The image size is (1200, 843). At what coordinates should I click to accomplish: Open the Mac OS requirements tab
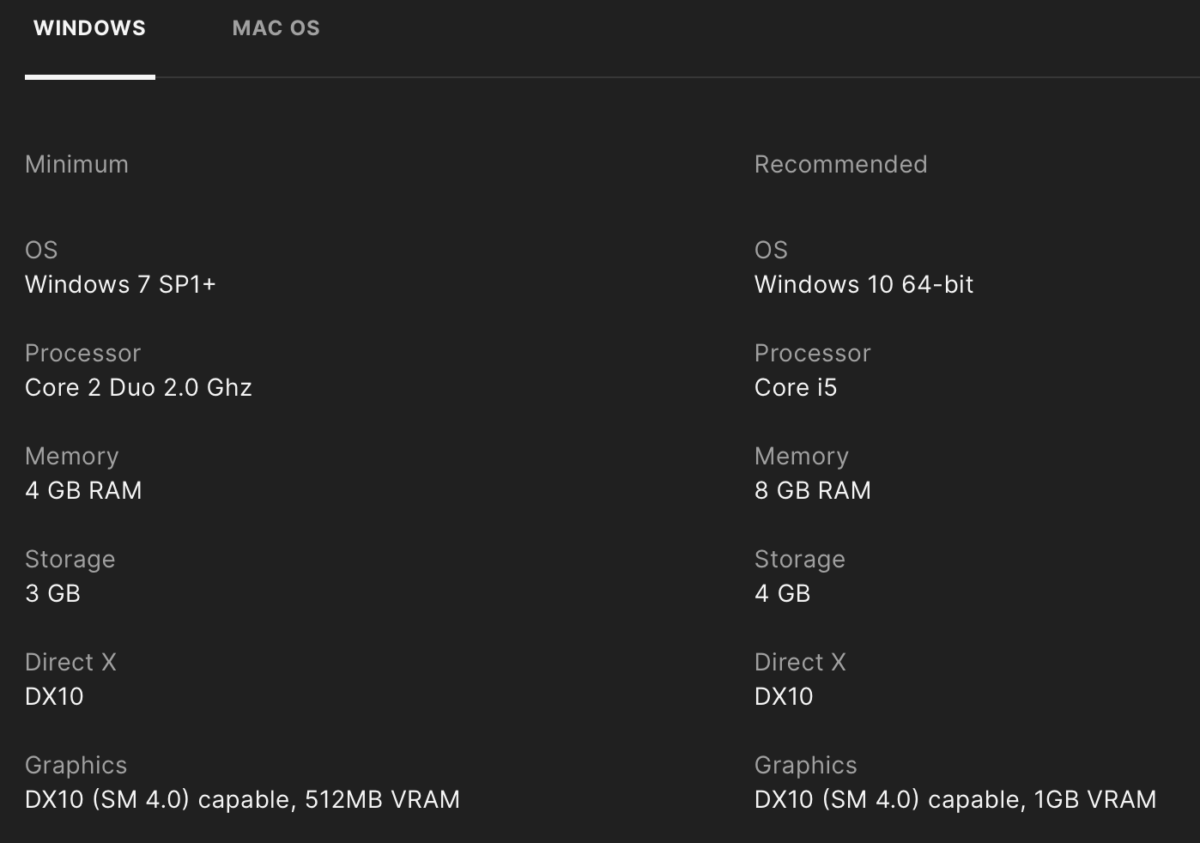(x=276, y=28)
